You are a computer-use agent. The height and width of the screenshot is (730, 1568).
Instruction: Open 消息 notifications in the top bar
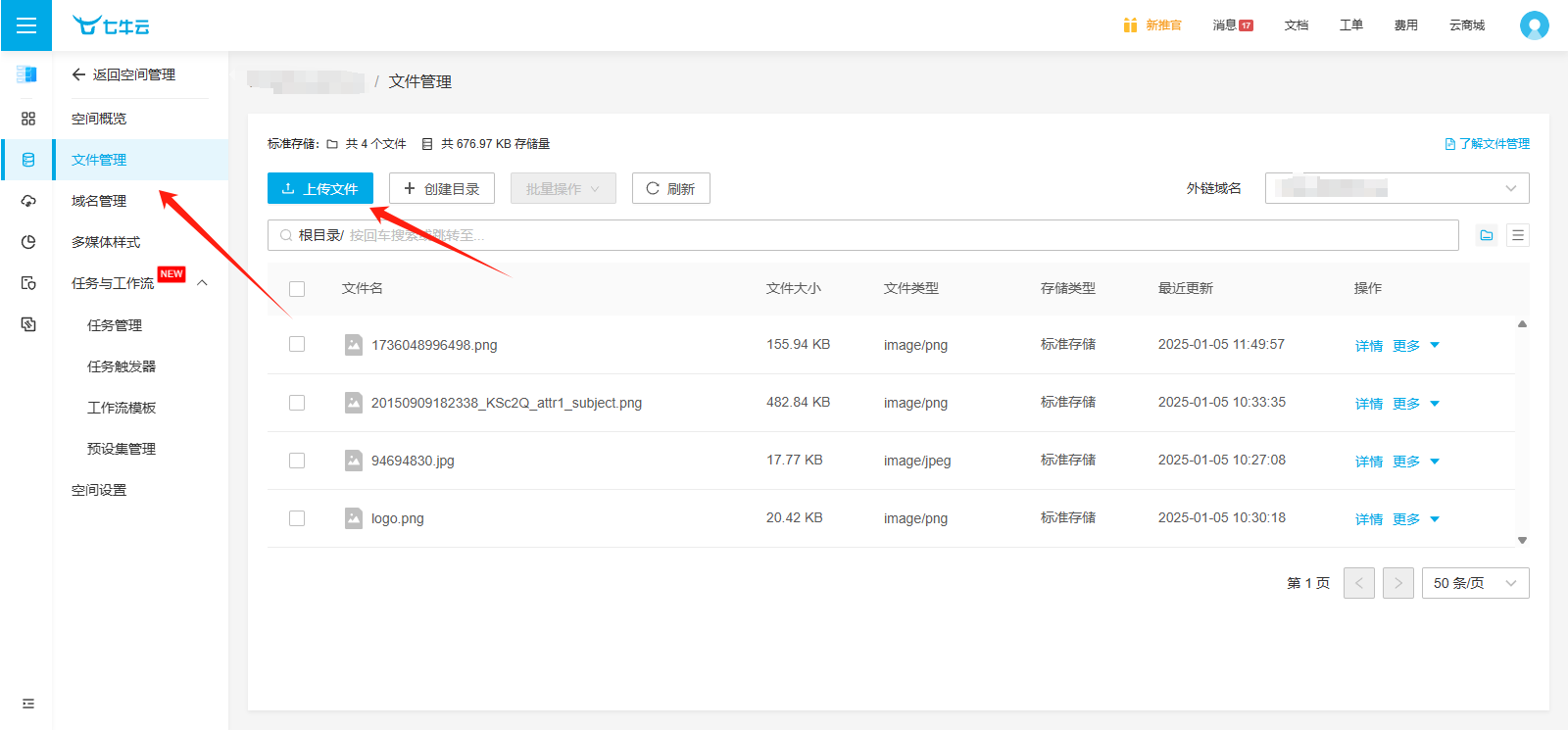pos(1233,25)
